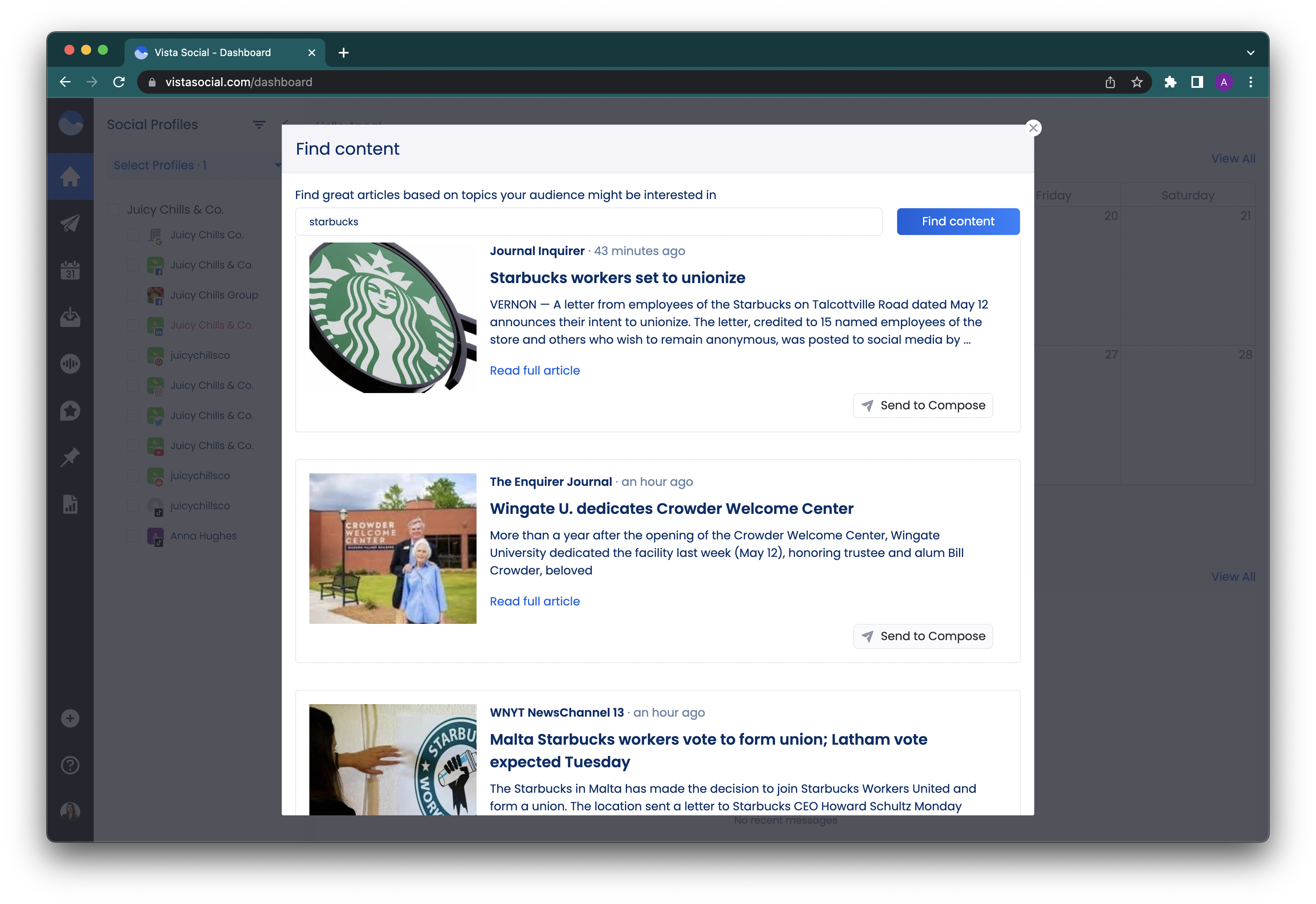Viewport: 1316px width, 904px height.
Task: Click the plus add icon in sidebar
Action: 70,718
